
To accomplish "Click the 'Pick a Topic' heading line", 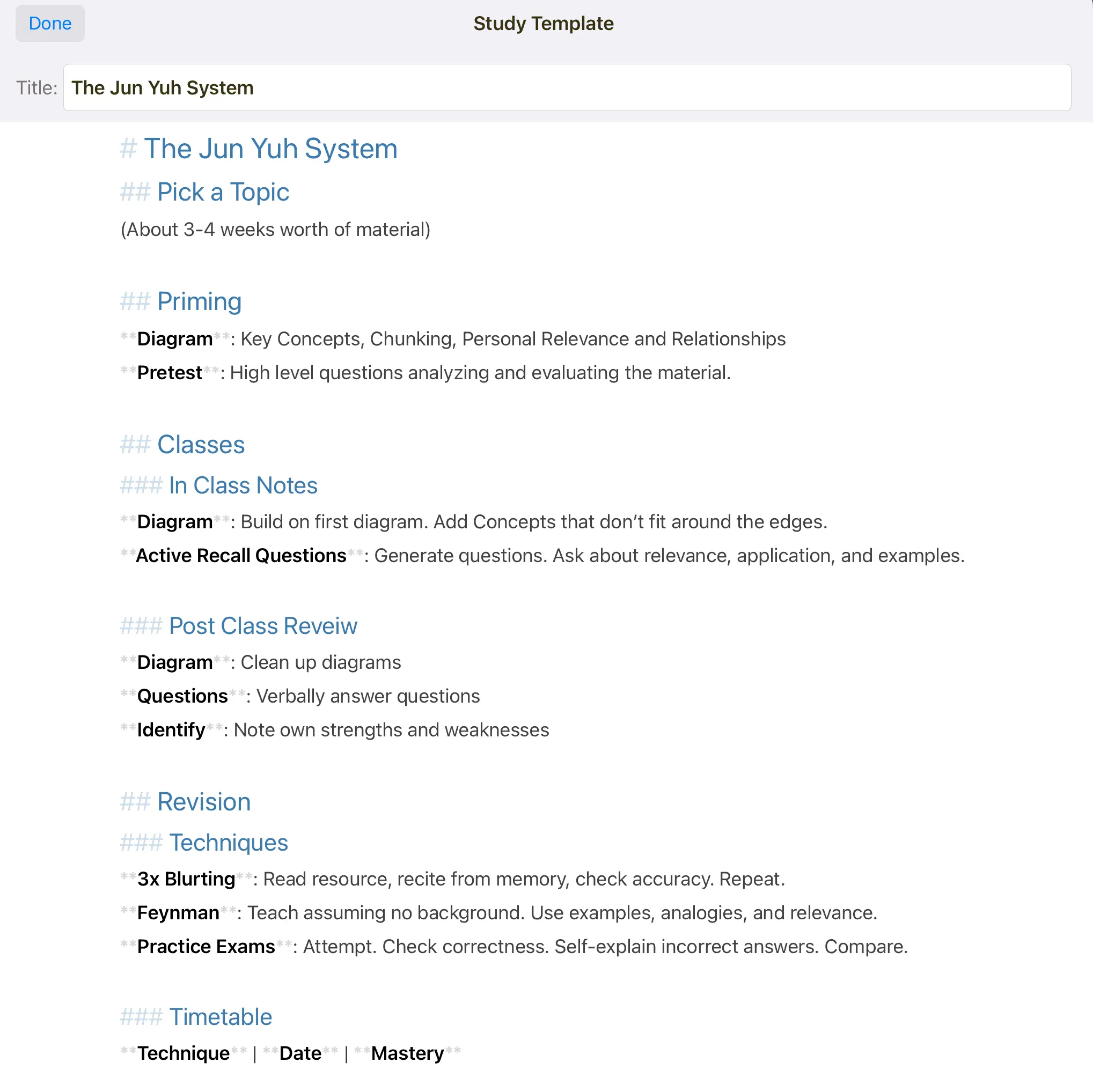I will click(223, 192).
